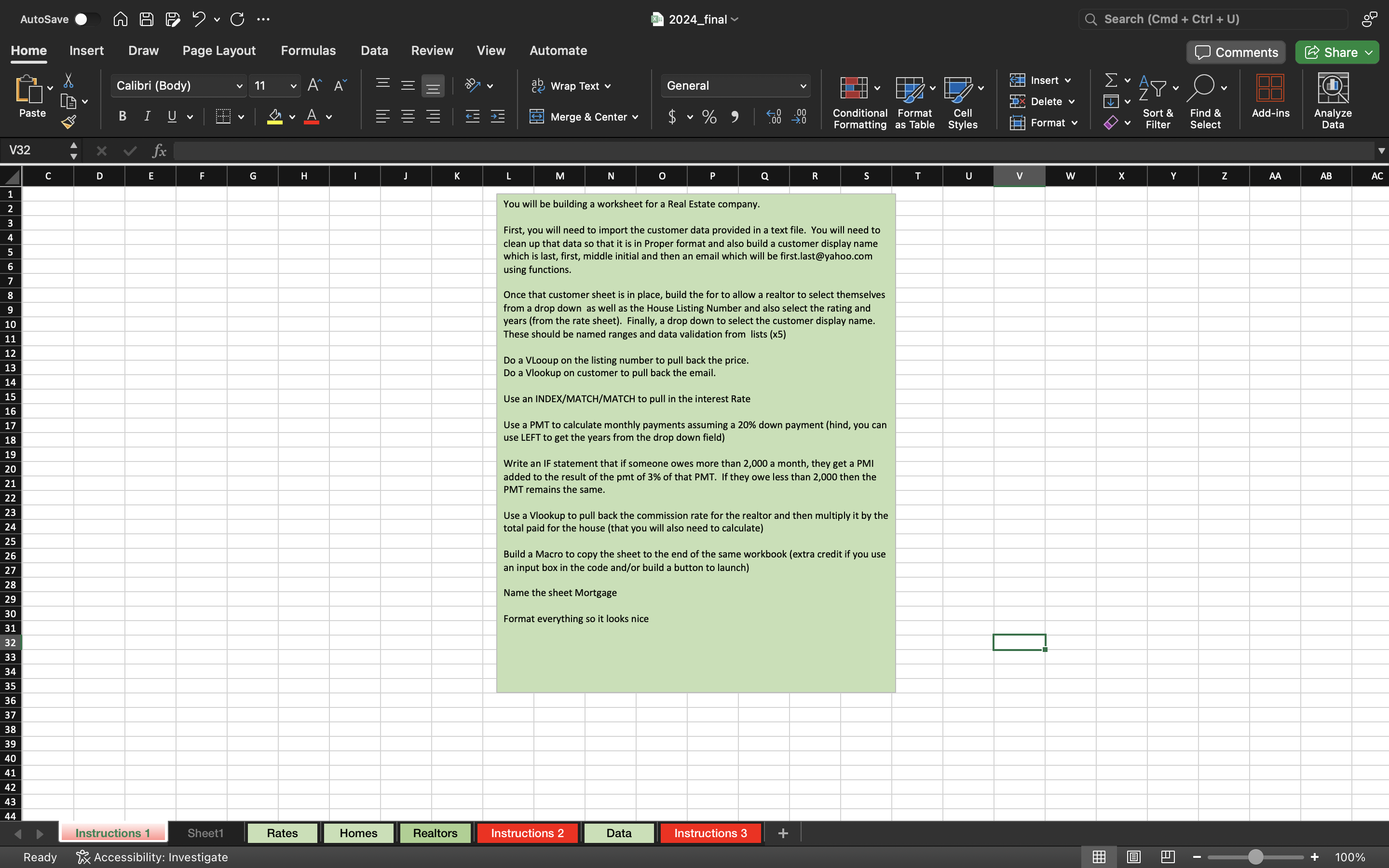
Task: Click the Undo arrow icon
Action: tap(199, 19)
